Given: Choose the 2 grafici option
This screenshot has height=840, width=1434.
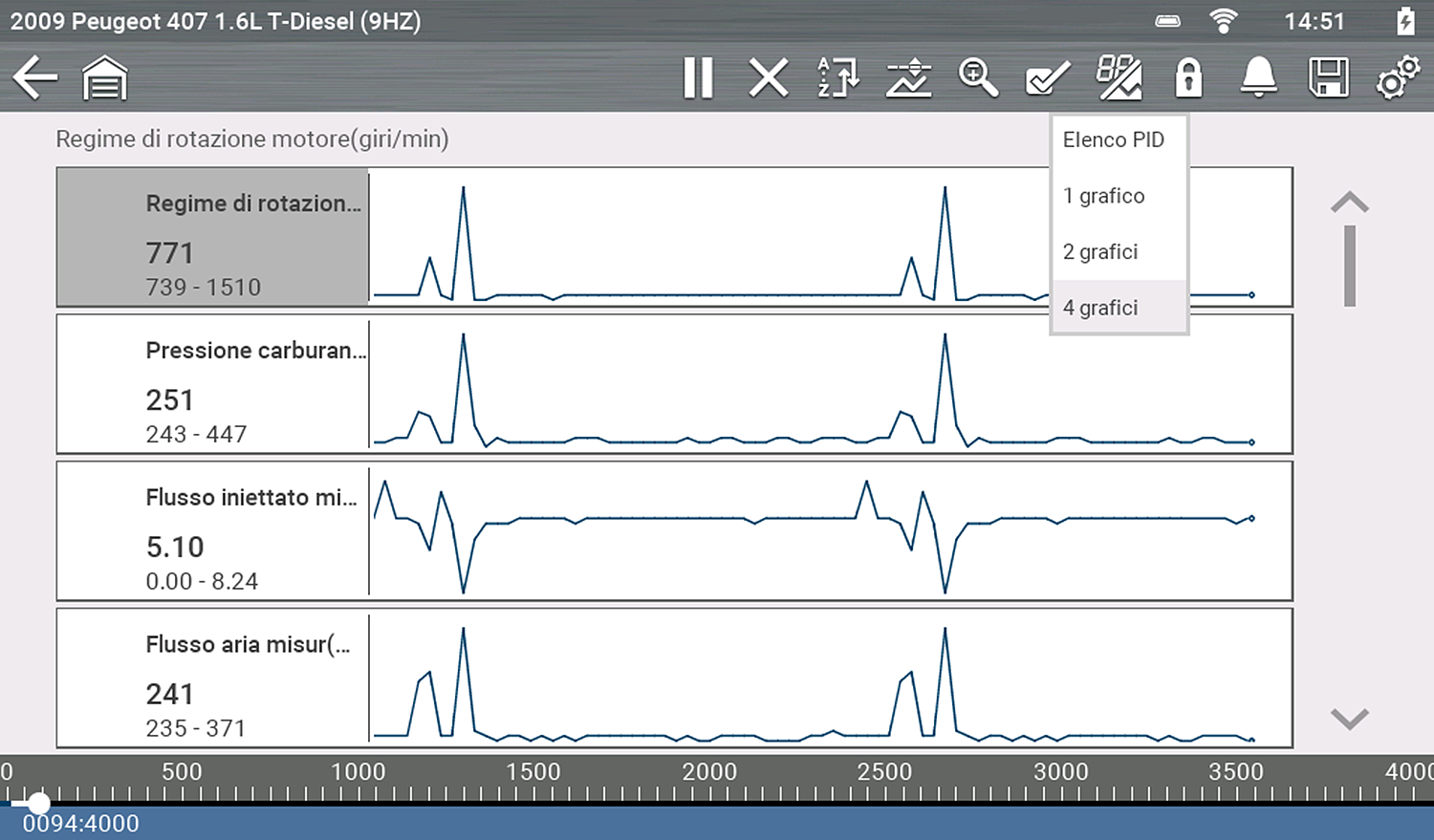Looking at the screenshot, I should [1101, 252].
